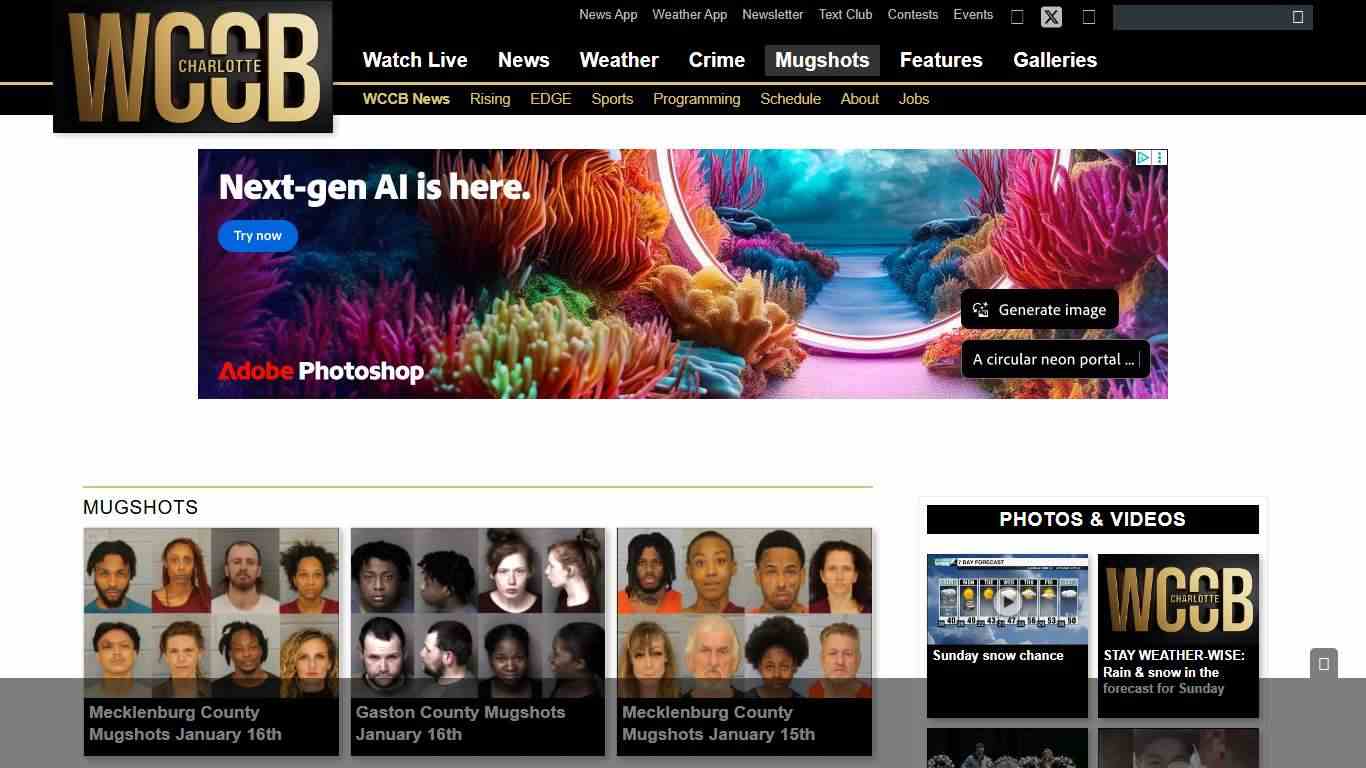Open the Sports sub-navigation link
Viewport: 1366px width, 768px height.
coord(612,99)
